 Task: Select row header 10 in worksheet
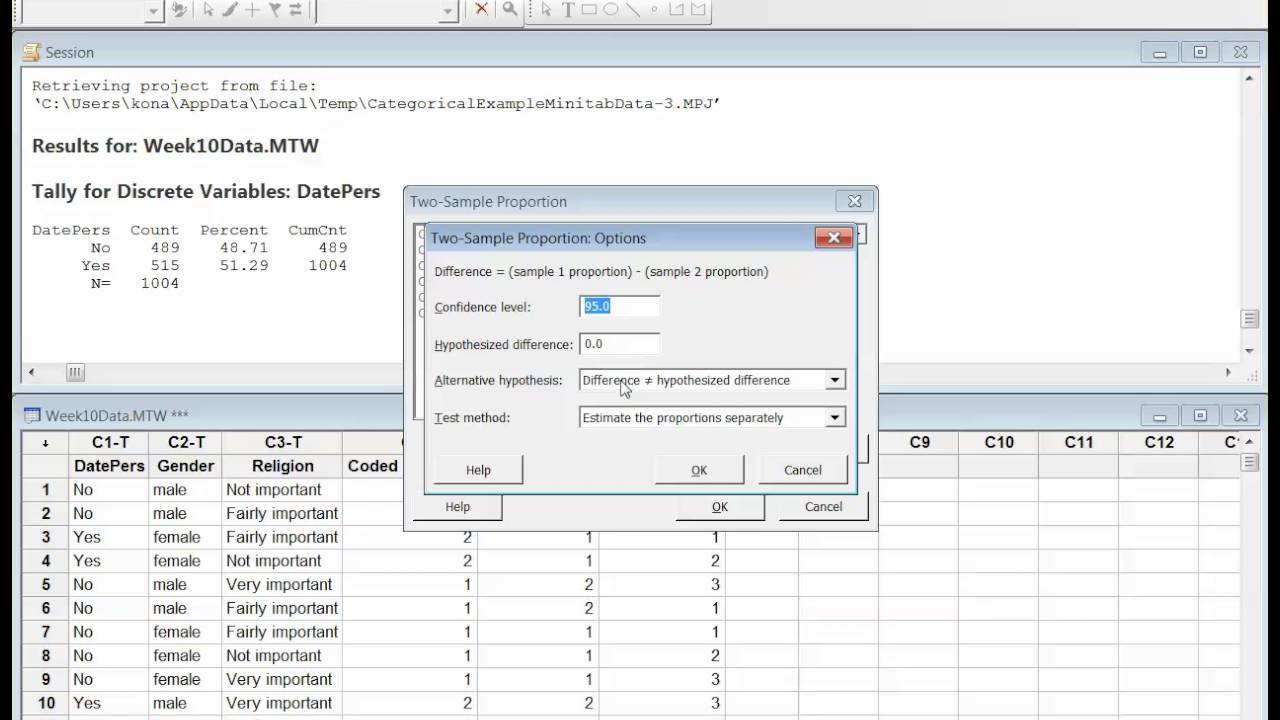tap(45, 703)
